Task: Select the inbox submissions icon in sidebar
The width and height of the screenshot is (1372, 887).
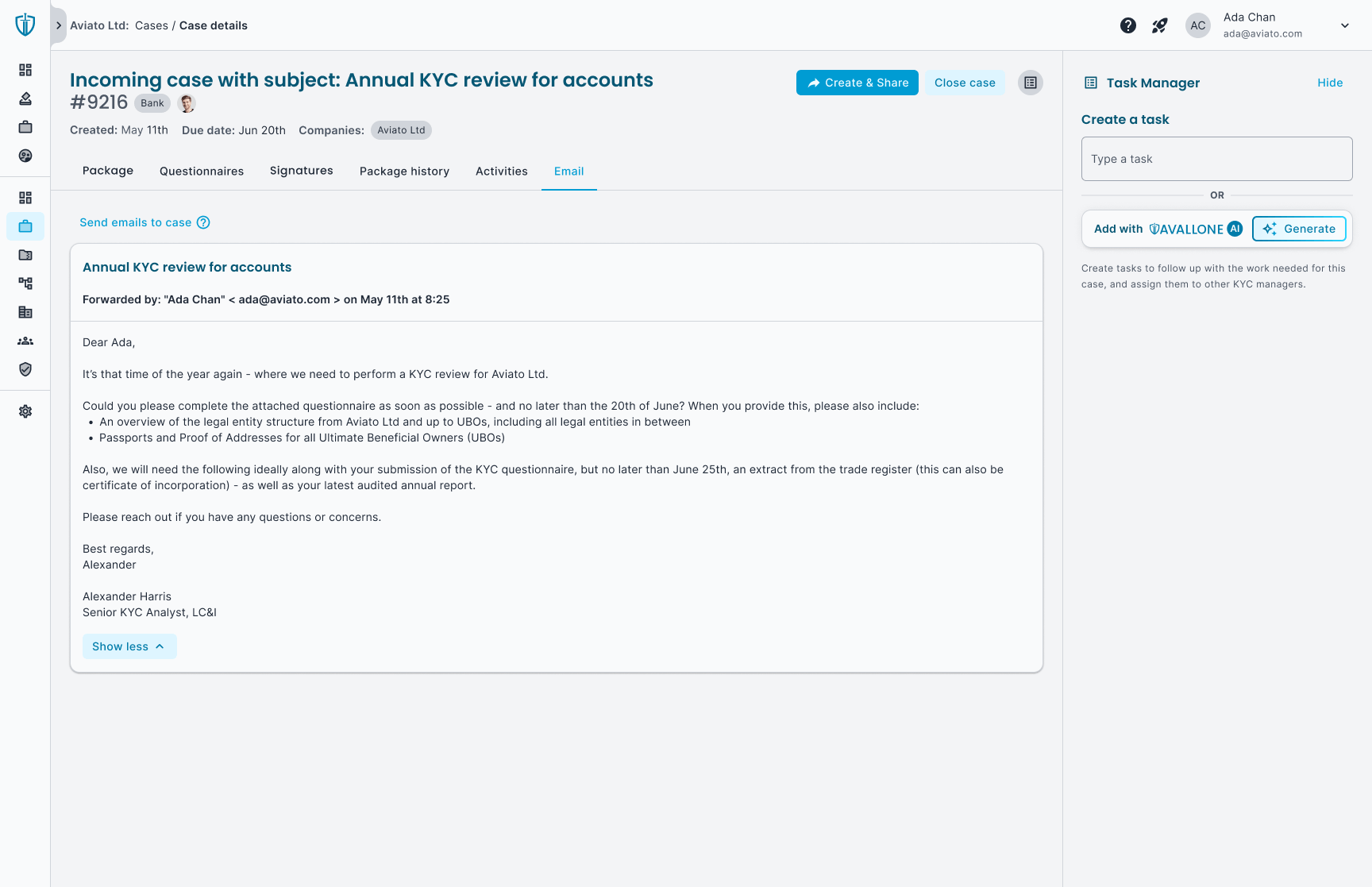Action: [25, 98]
